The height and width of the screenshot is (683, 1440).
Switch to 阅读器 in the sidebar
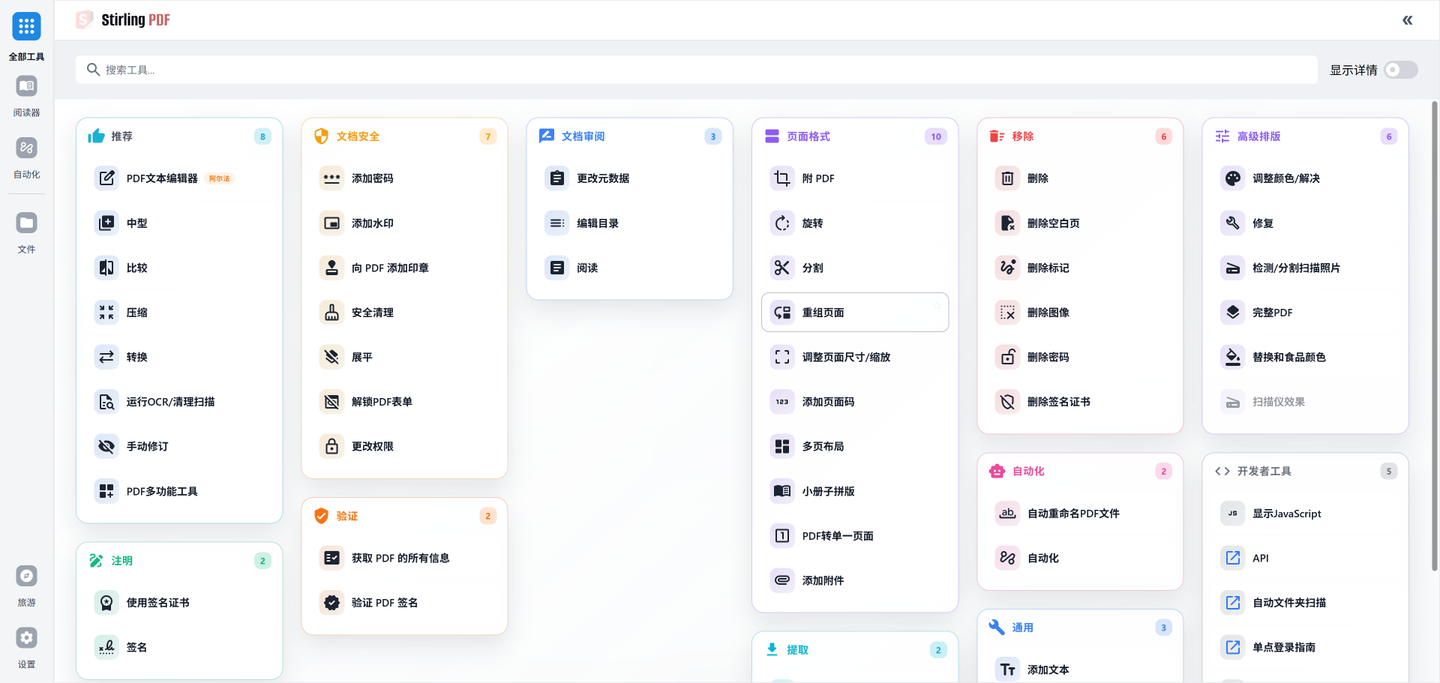click(26, 86)
